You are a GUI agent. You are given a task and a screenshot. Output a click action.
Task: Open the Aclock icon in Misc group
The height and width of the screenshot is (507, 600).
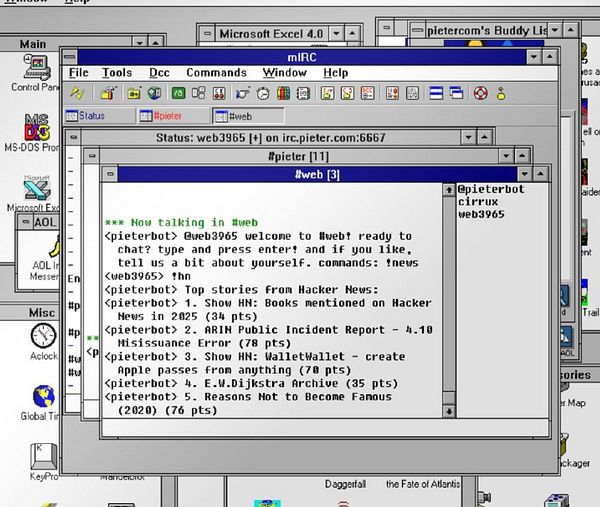click(43, 336)
